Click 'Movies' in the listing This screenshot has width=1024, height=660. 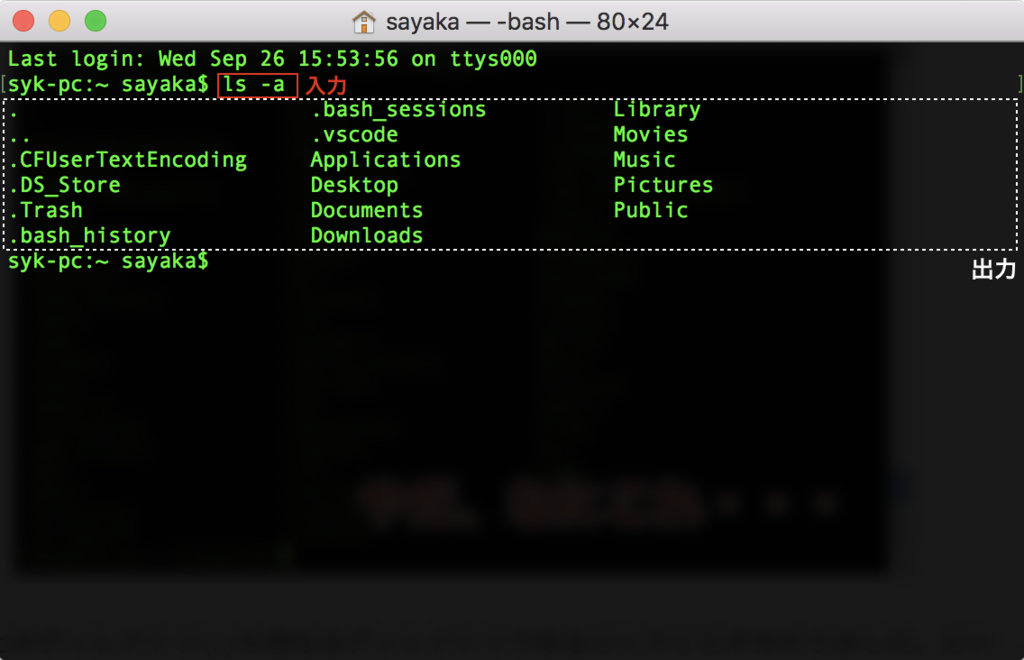pyautogui.click(x=650, y=134)
